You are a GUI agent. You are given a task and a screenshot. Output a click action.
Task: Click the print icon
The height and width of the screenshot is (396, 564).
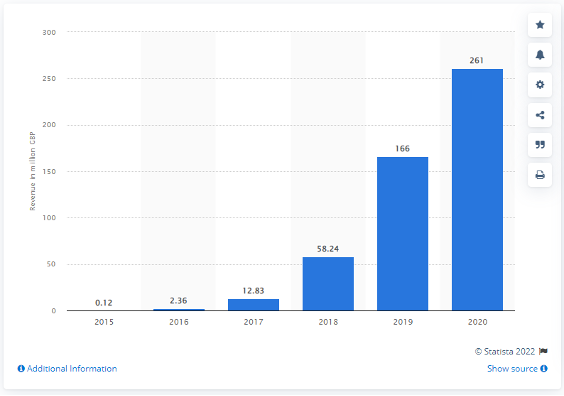click(540, 175)
